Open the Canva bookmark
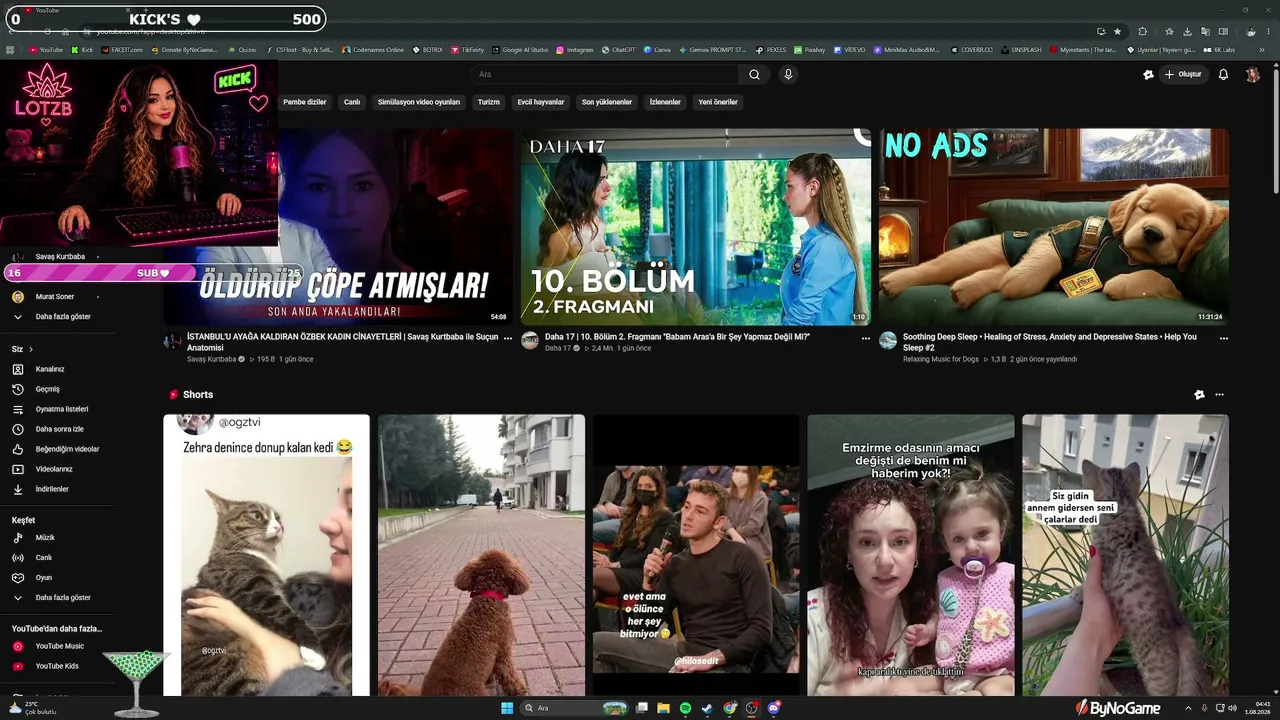 657,50
